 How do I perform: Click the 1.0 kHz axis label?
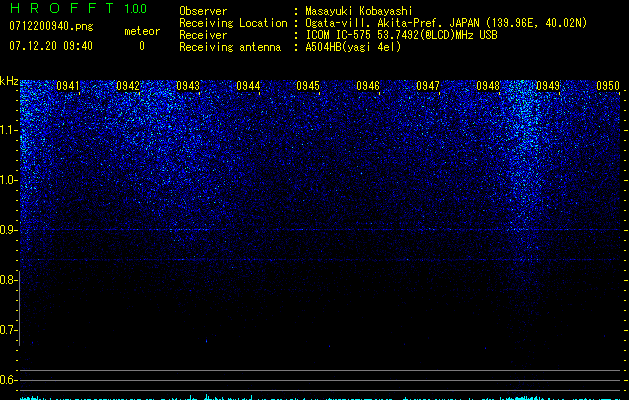click(x=8, y=180)
